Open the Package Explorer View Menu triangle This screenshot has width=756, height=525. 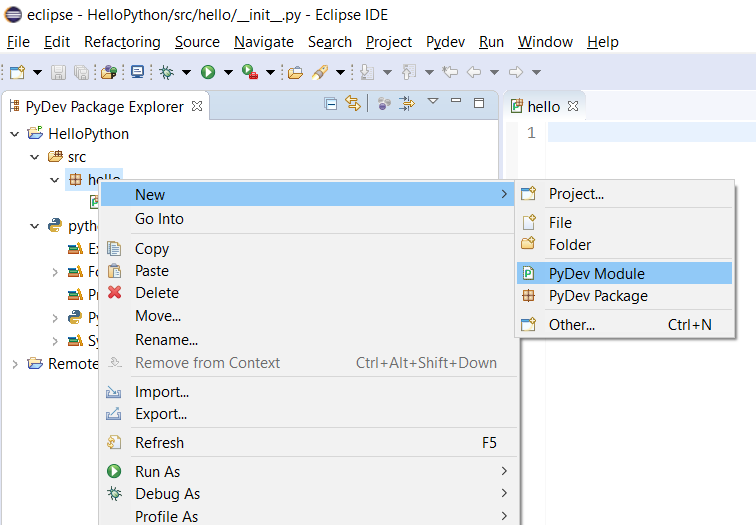(433, 101)
